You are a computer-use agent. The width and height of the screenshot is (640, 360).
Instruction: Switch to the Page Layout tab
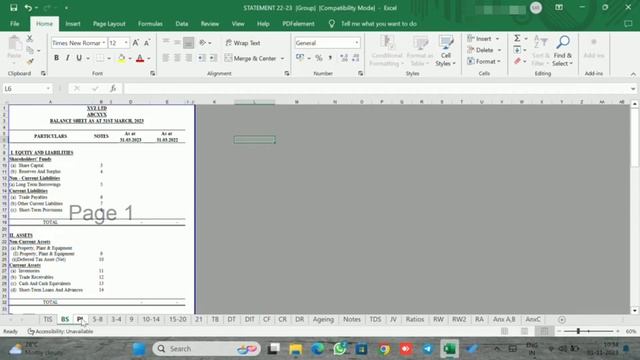[x=109, y=24]
